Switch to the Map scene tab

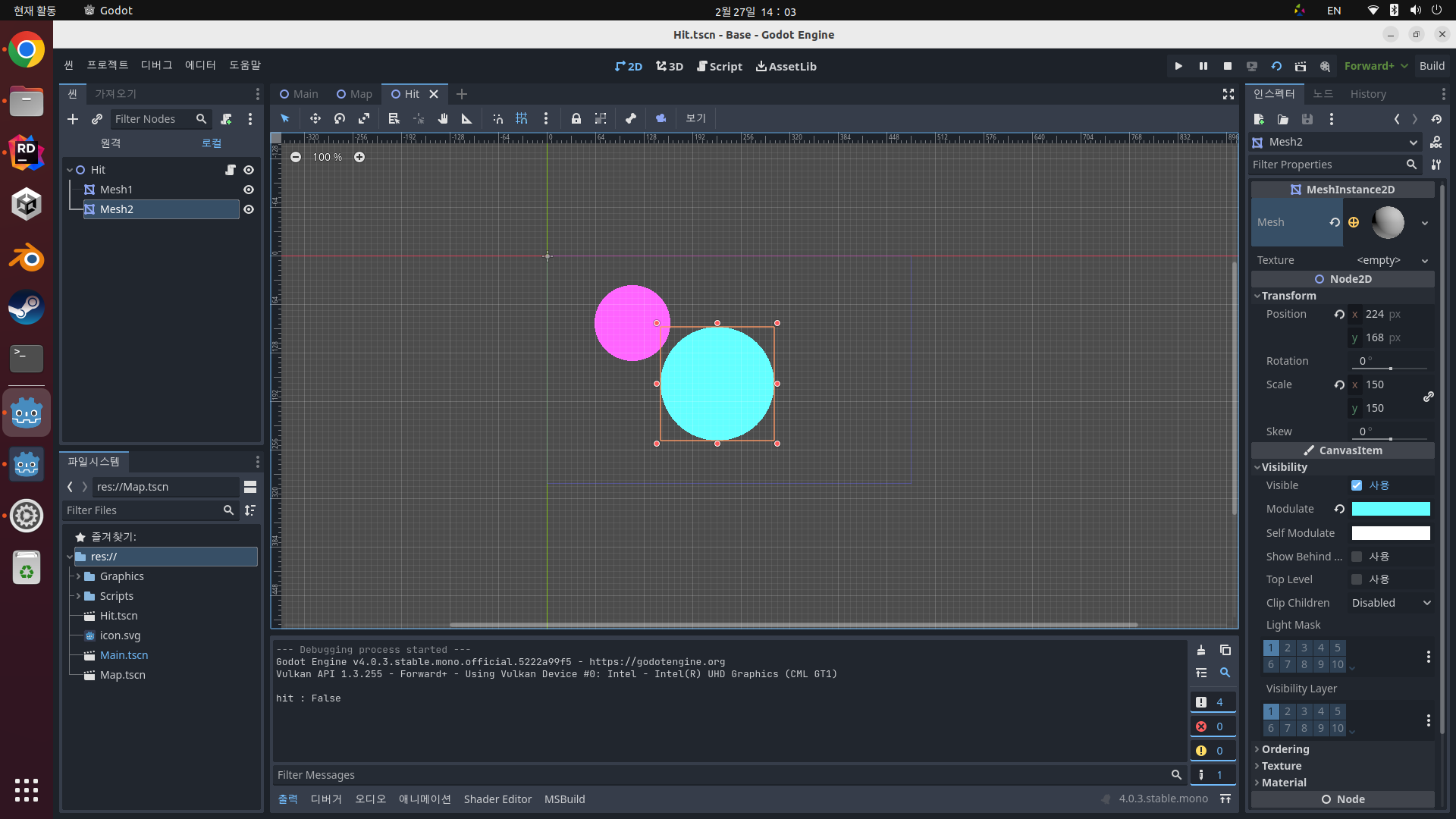point(354,94)
